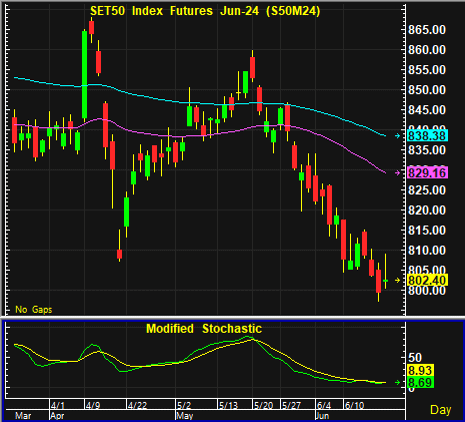Click the Jun month label

coord(322,416)
